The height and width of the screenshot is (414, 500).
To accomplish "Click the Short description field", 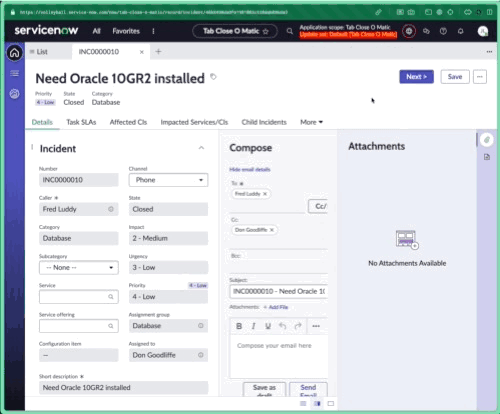I will 123,388.
